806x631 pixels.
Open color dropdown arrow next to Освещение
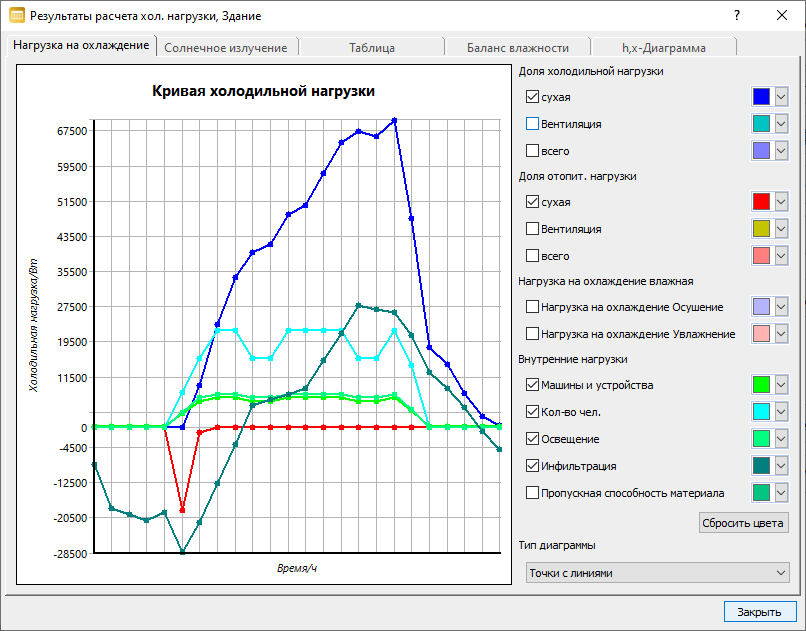pyautogui.click(x=781, y=439)
